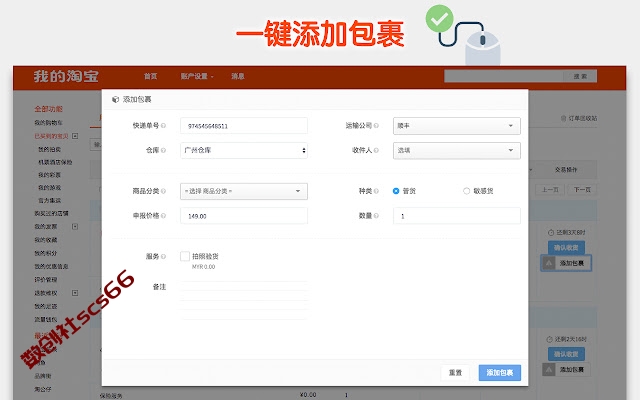Open the 账户设置 menu in the header
Viewport: 640px width, 400px height.
pos(197,76)
